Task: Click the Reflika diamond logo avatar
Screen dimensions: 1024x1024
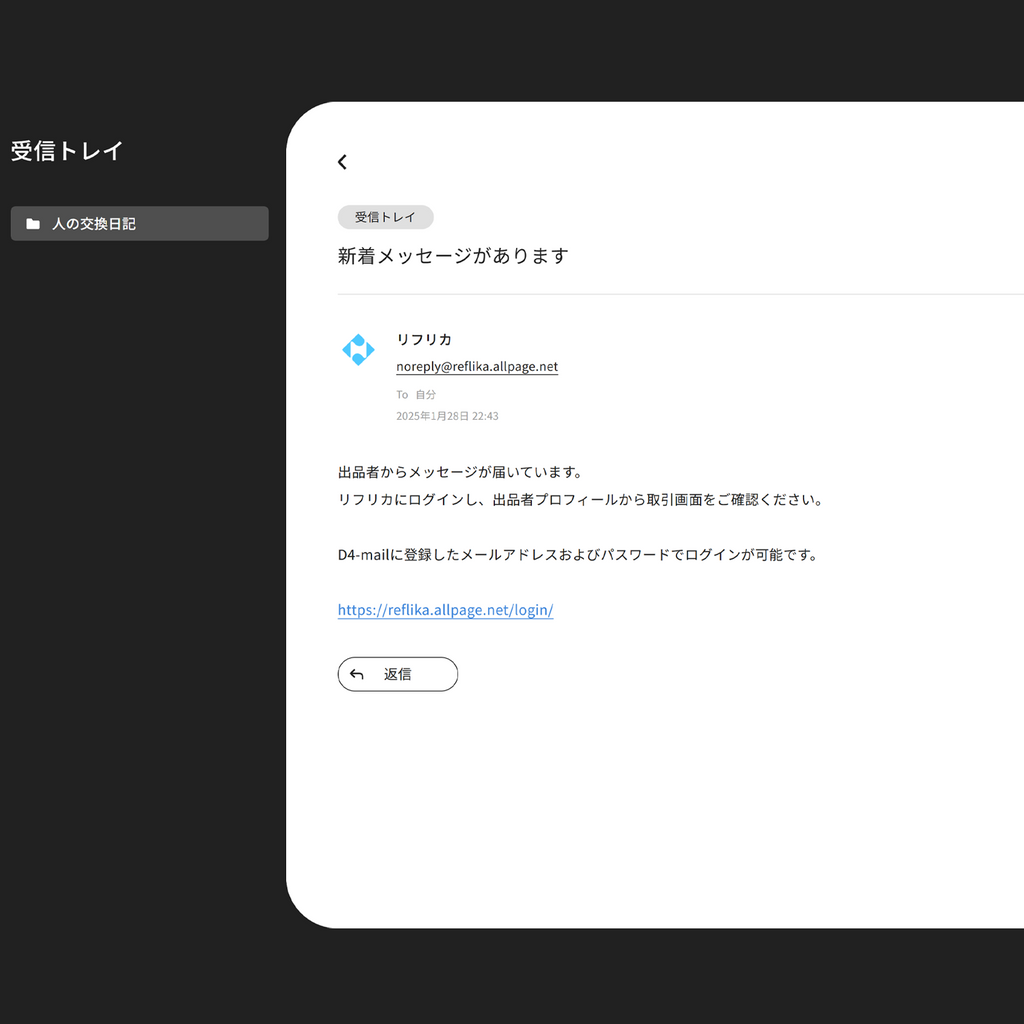Action: click(358, 350)
